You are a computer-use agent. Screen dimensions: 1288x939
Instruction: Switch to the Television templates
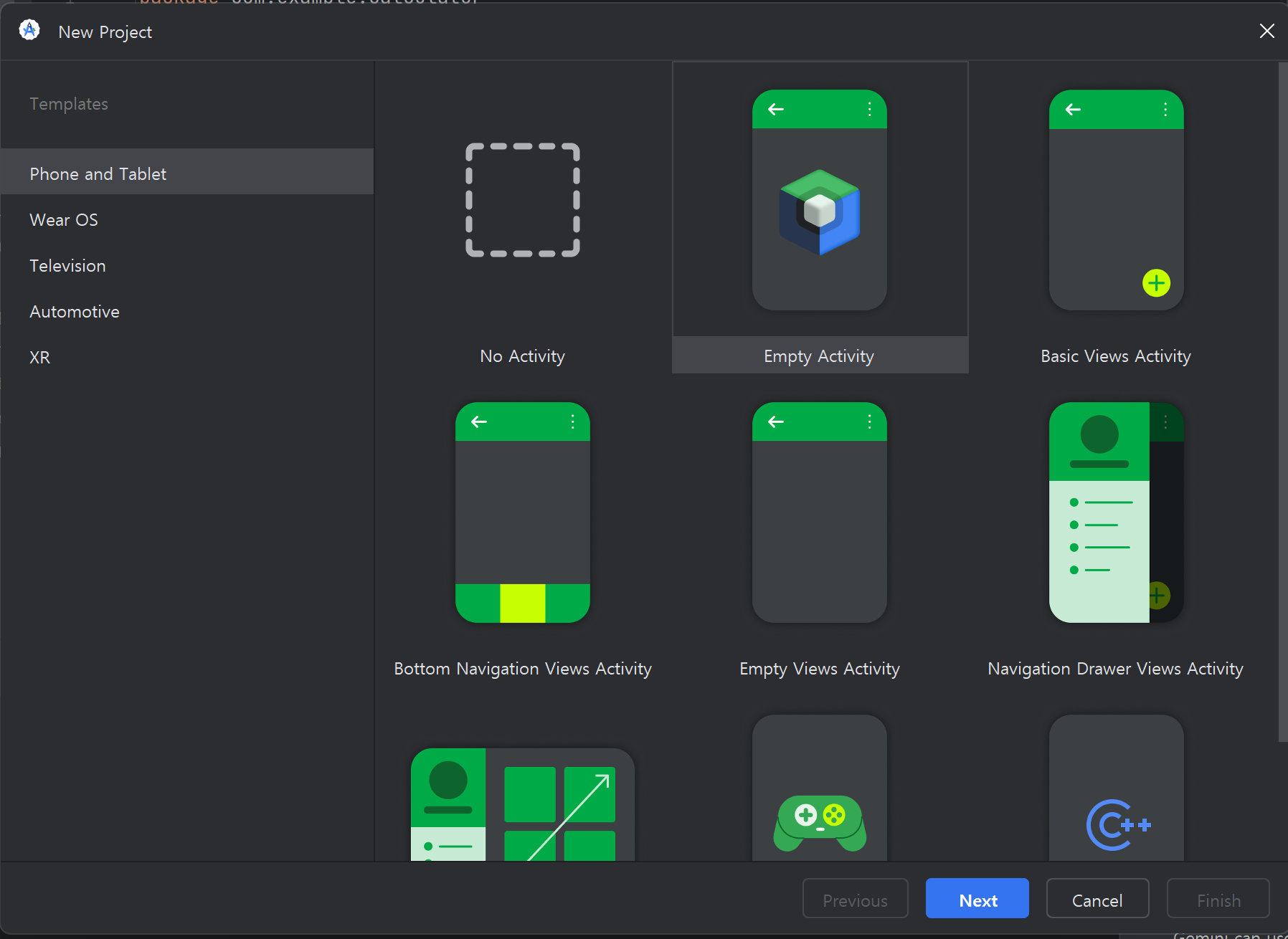(x=187, y=266)
